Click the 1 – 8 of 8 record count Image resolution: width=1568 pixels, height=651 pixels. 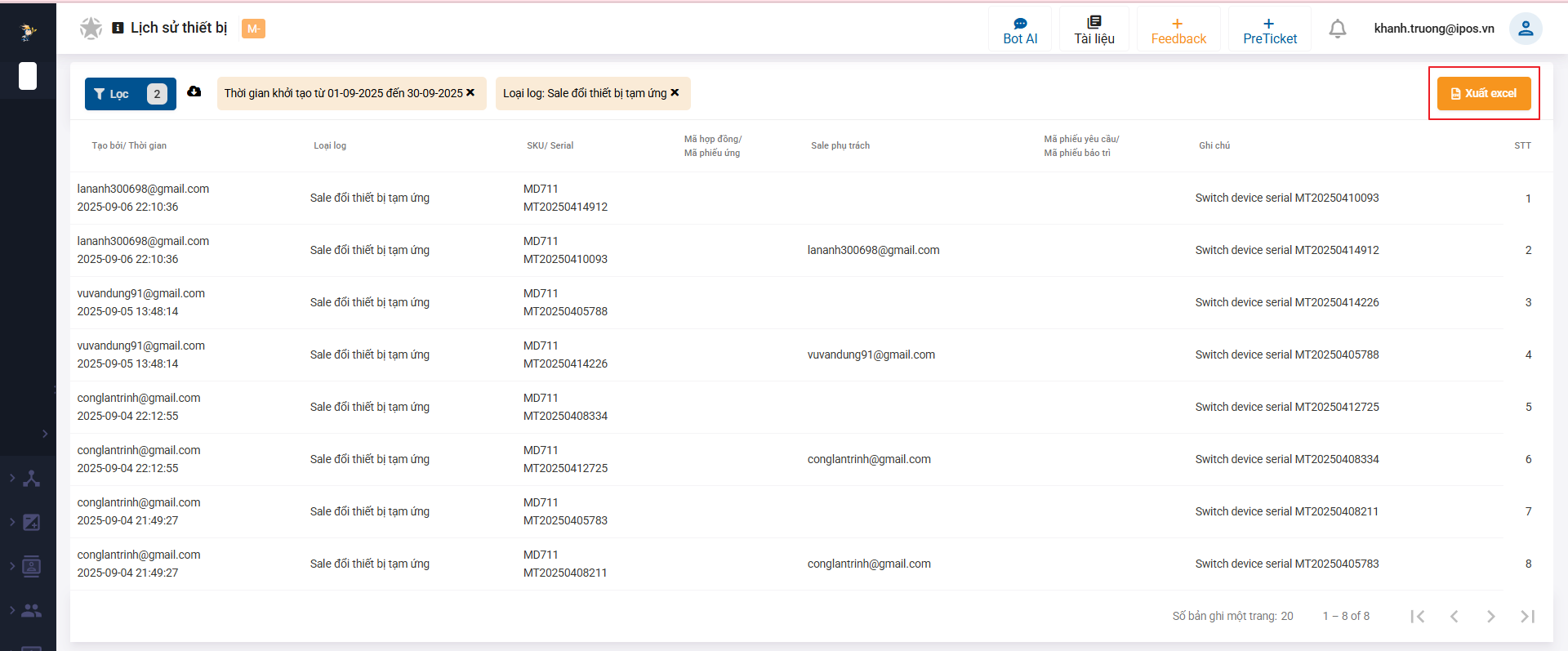click(1346, 616)
